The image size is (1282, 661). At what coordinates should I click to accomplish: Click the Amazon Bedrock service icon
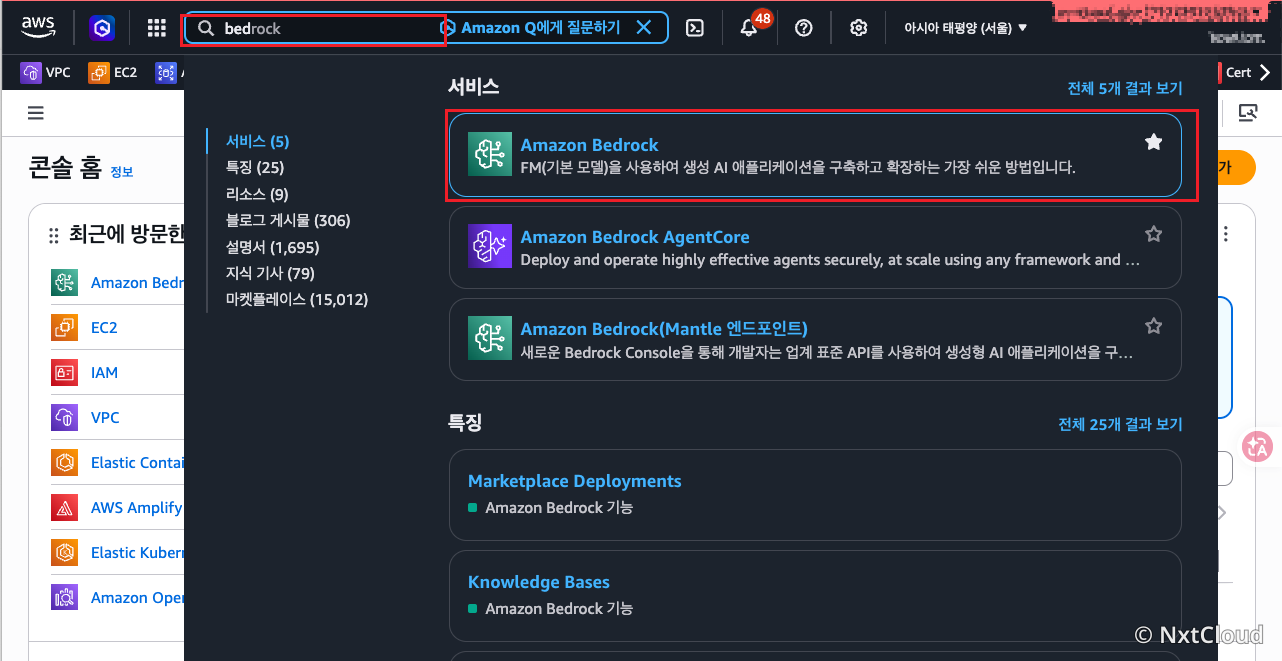pos(490,155)
